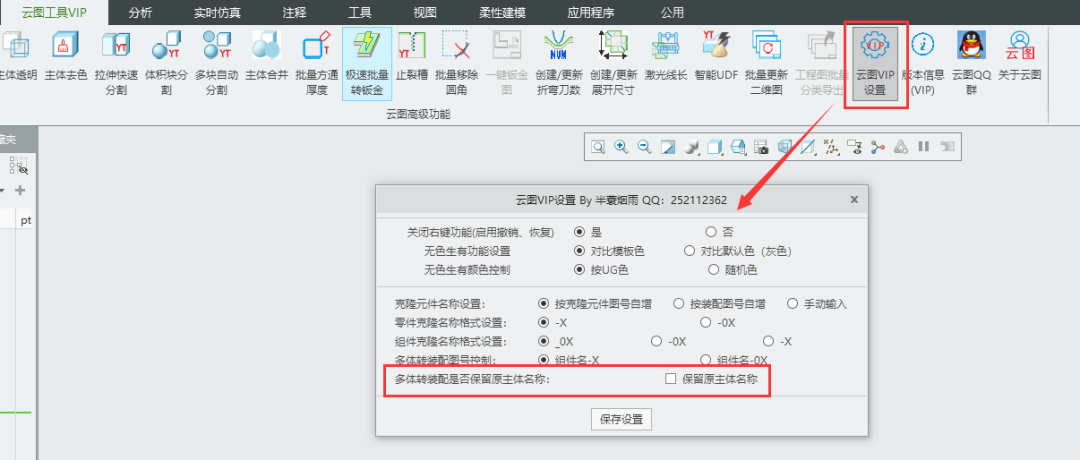Click the 保存设置 button
This screenshot has width=1080, height=460.
pyautogui.click(x=621, y=419)
